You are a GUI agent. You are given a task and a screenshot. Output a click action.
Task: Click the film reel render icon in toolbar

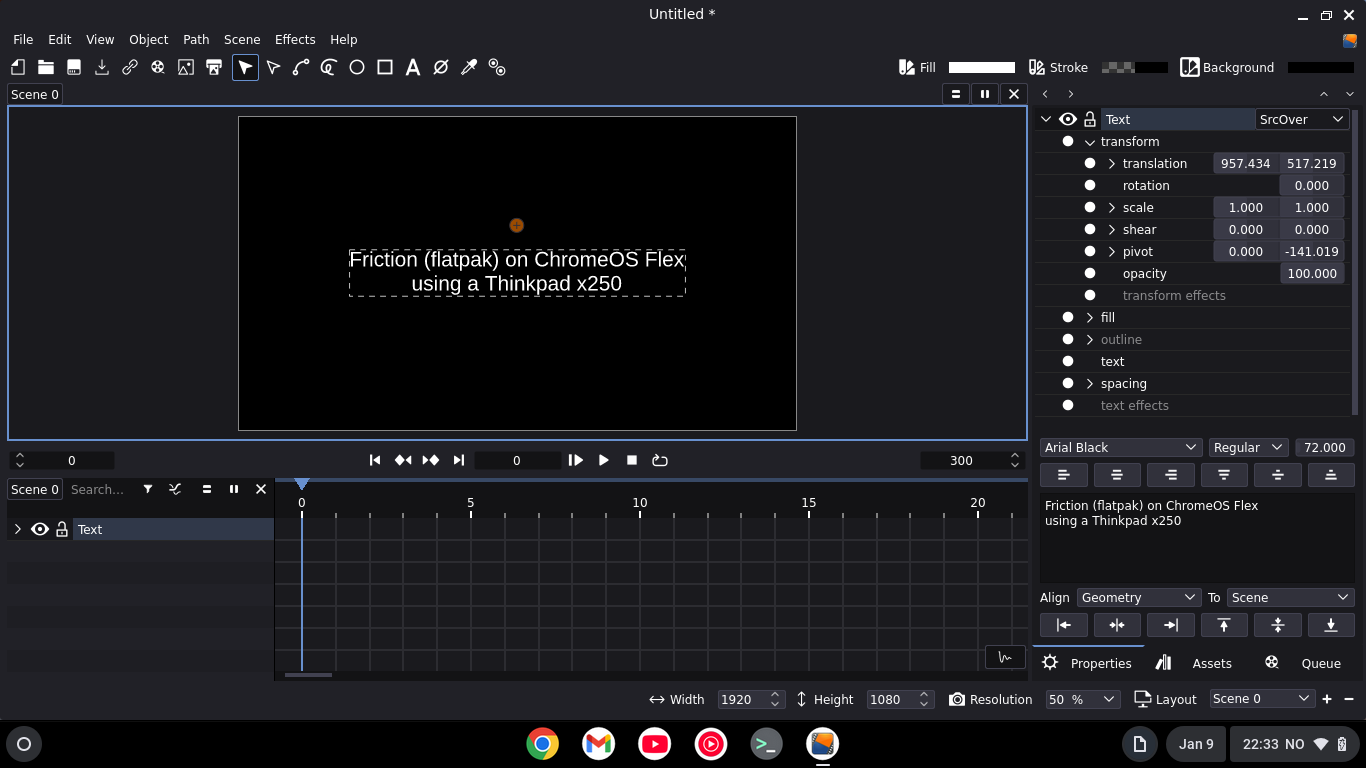(x=158, y=67)
